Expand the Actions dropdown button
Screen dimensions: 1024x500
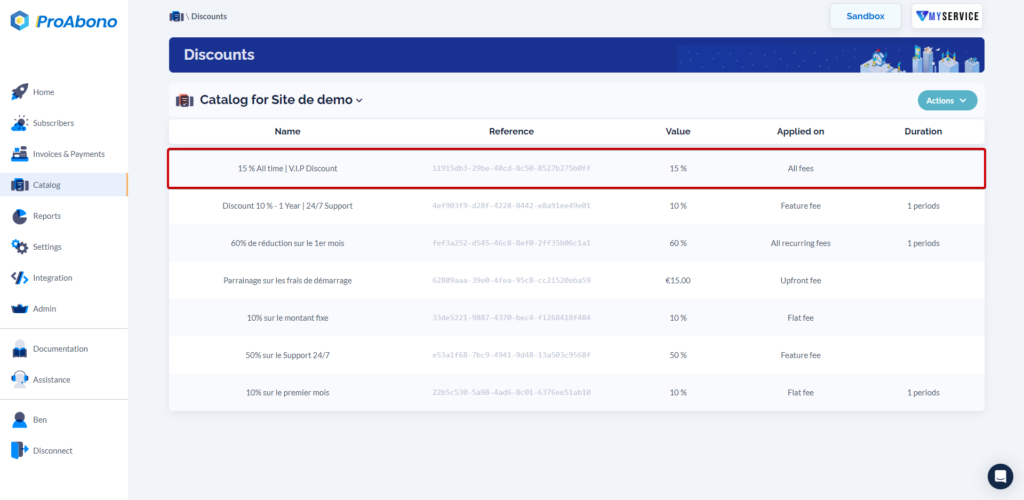click(x=947, y=101)
